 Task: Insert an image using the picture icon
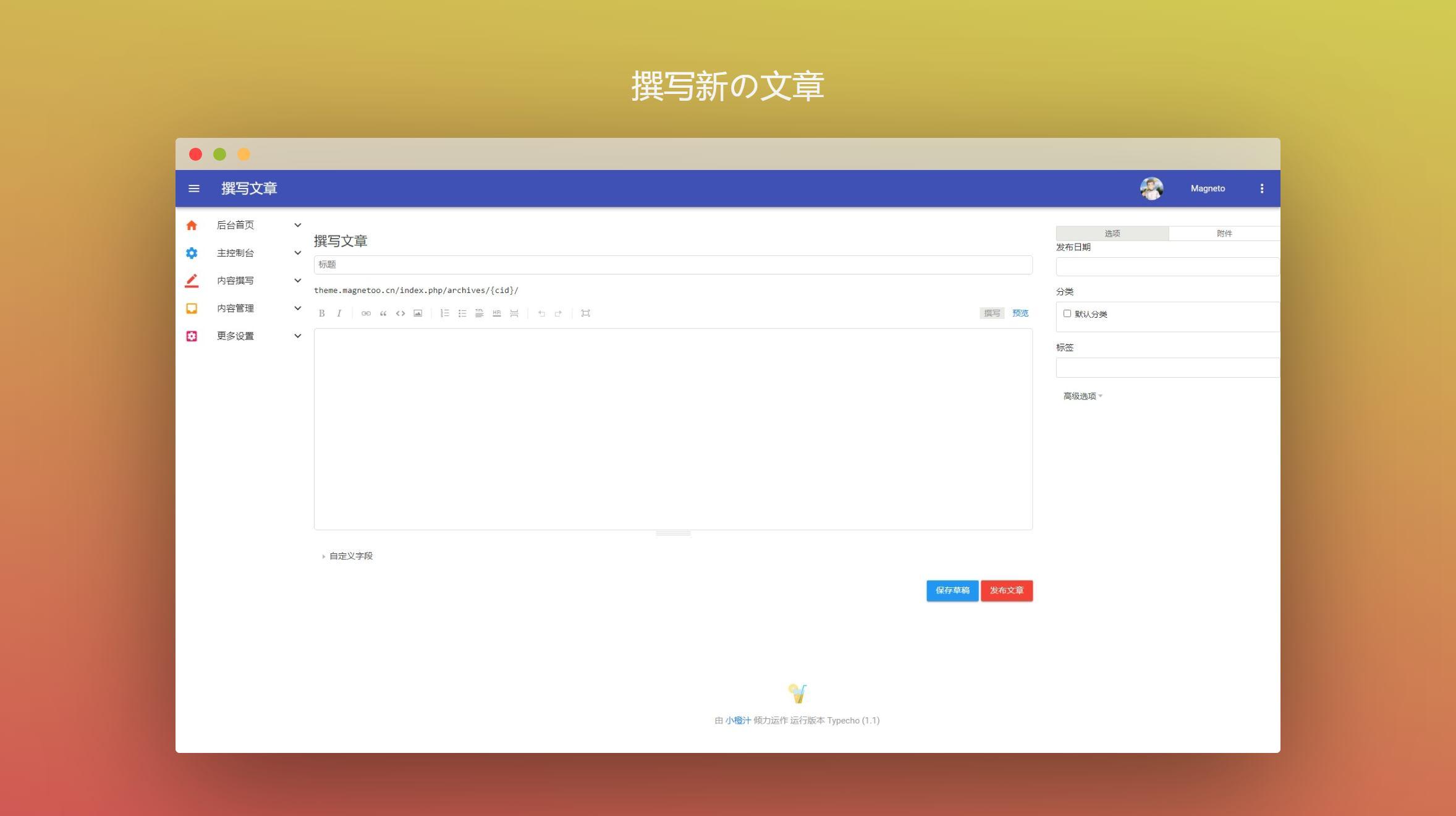tap(418, 313)
